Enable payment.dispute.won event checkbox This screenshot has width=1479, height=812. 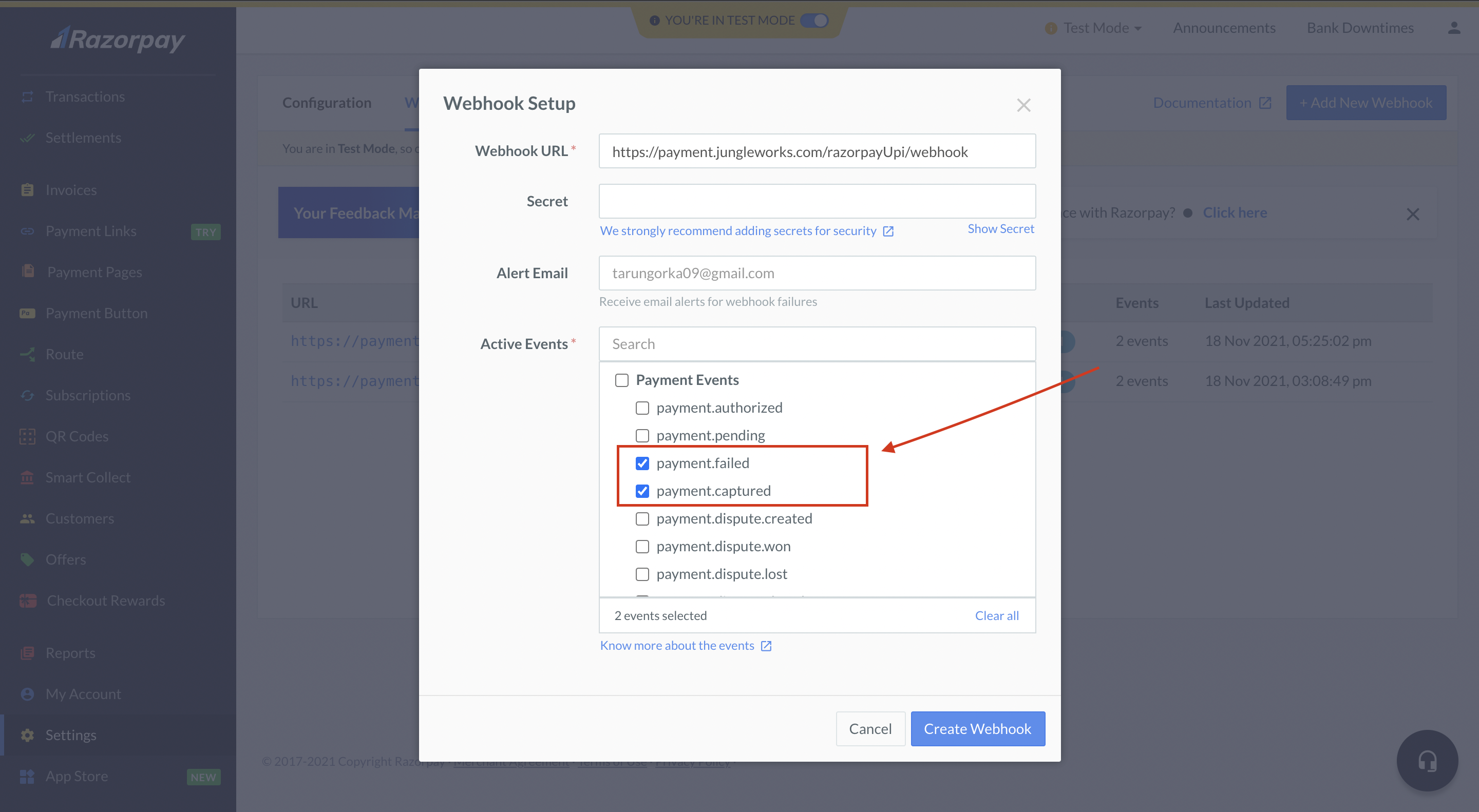point(642,546)
